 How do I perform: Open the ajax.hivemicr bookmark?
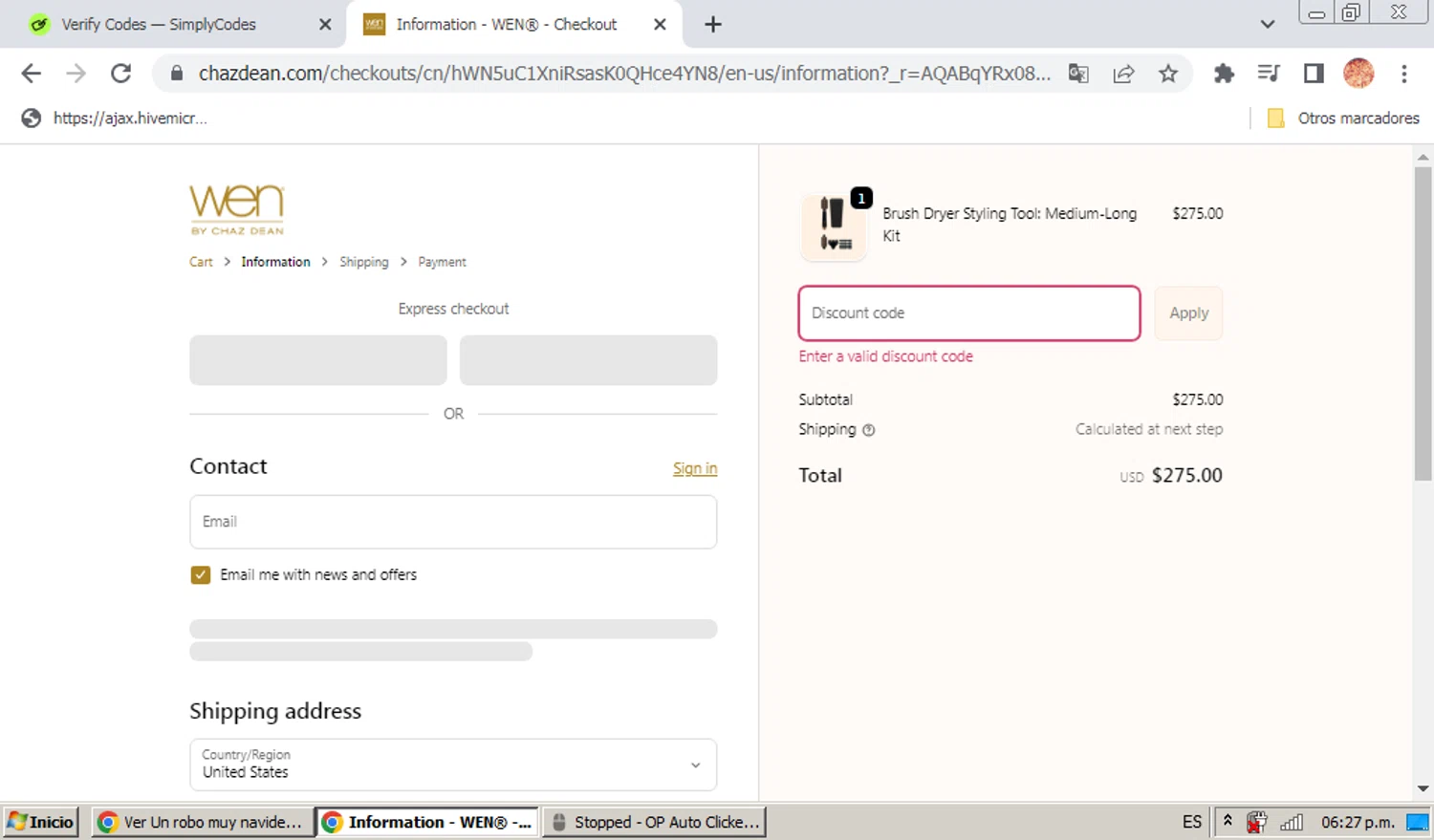click(x=114, y=118)
